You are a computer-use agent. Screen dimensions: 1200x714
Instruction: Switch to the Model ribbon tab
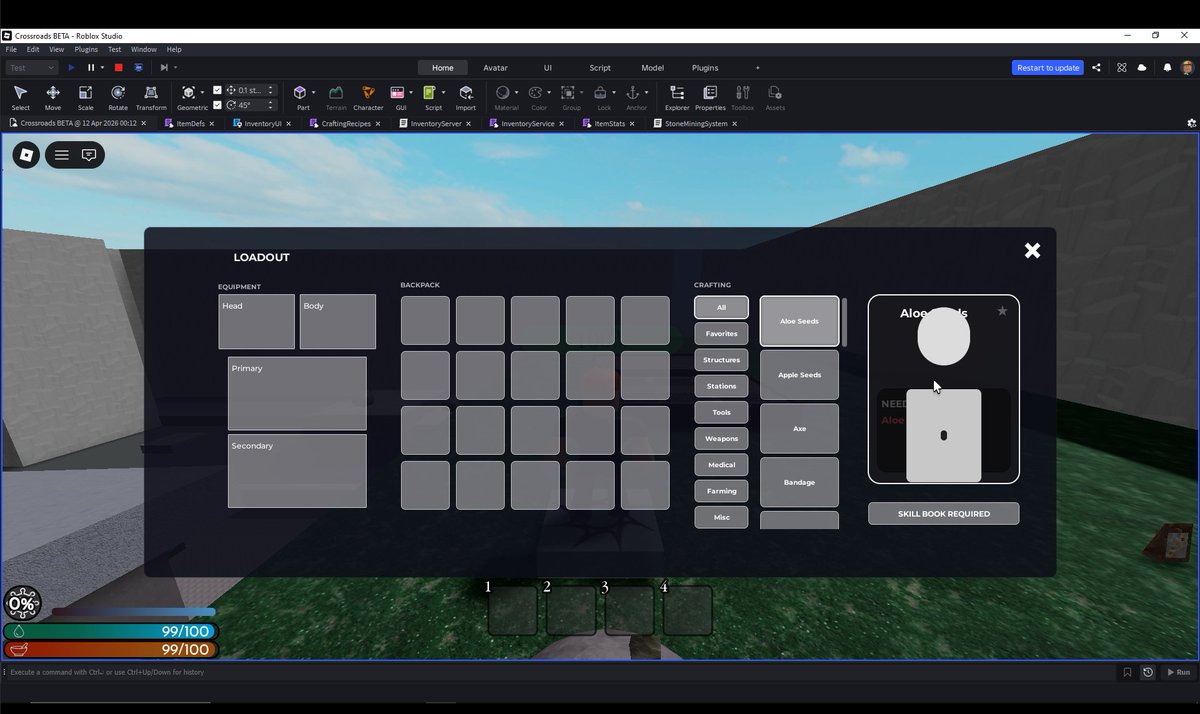pos(652,68)
